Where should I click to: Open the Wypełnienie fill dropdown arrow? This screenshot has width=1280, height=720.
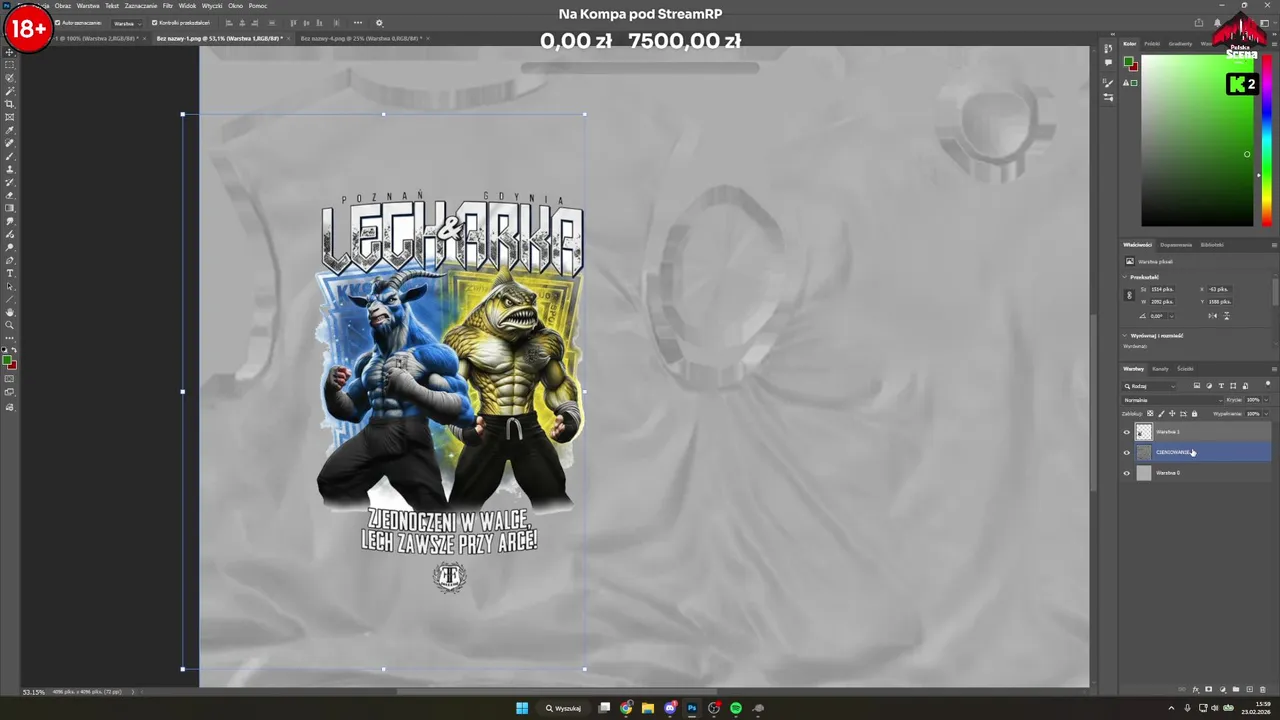coord(1266,413)
